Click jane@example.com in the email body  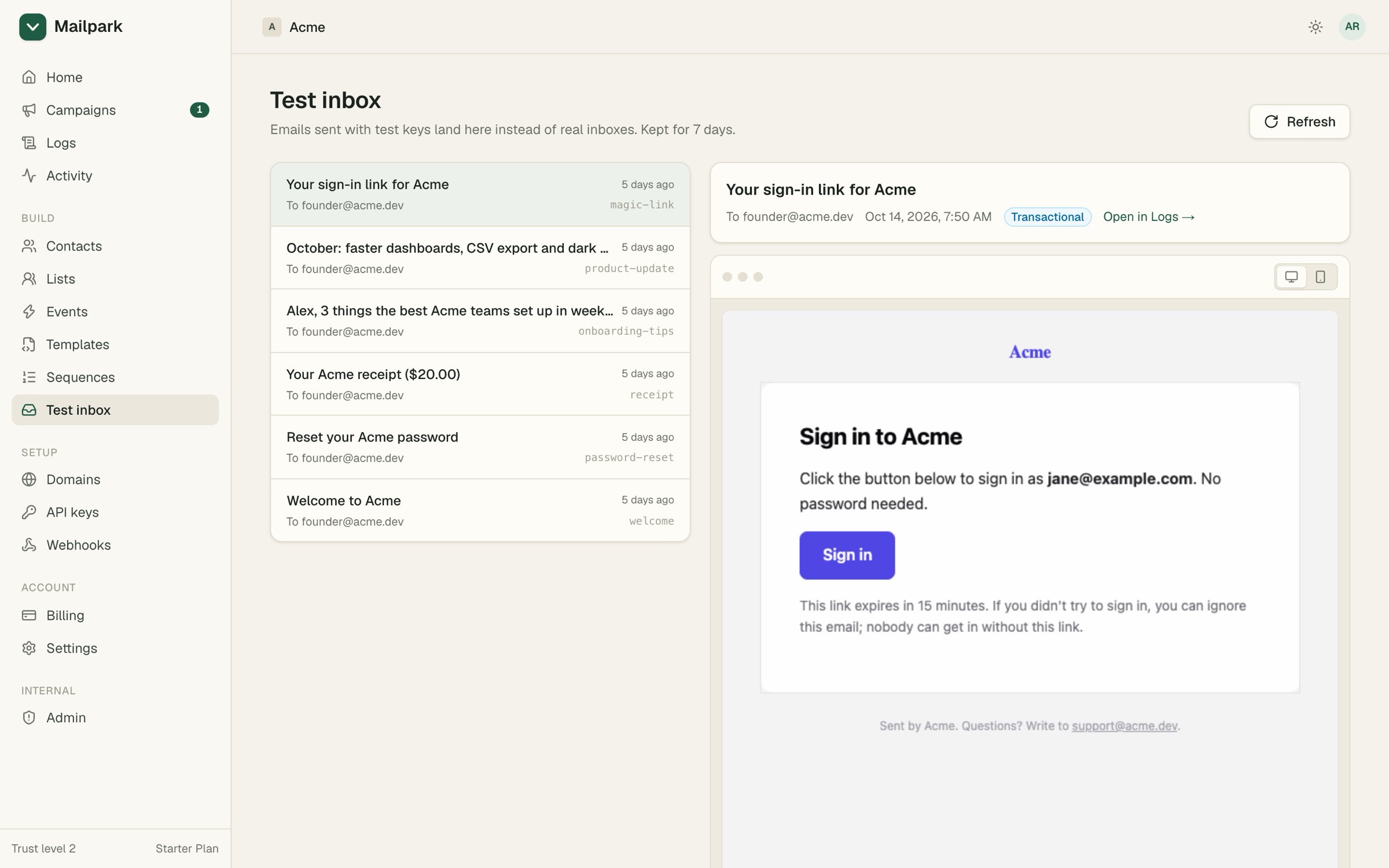point(1119,479)
